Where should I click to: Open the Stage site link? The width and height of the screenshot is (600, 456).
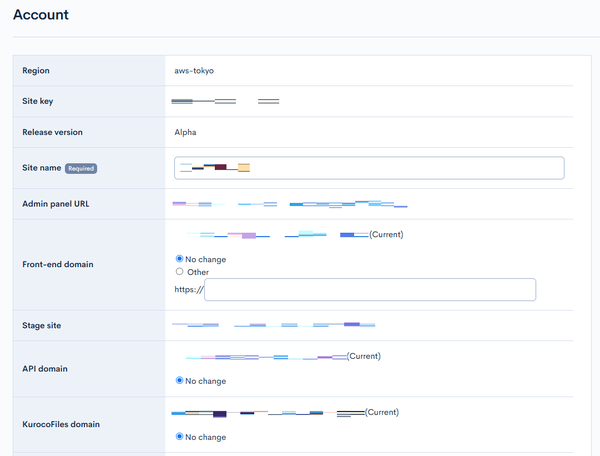pyautogui.click(x=274, y=325)
